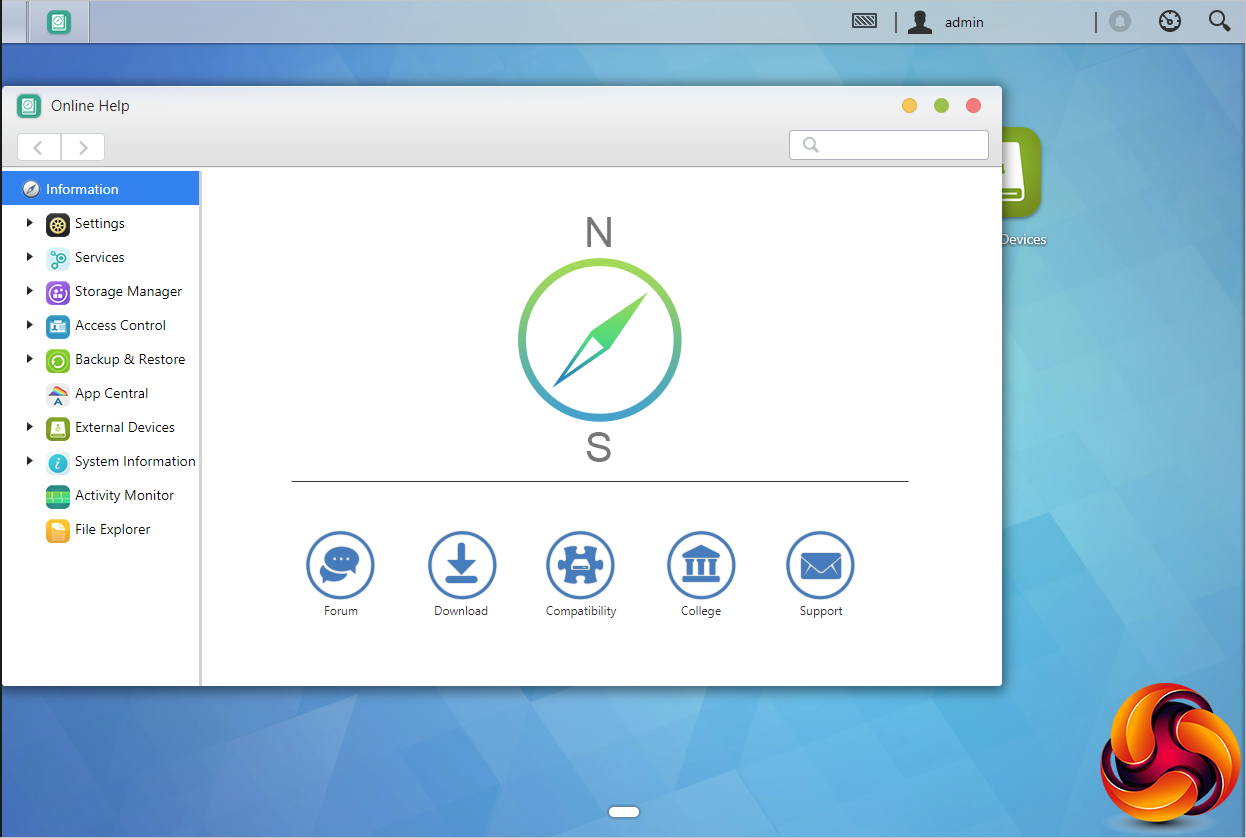Open the Forum icon
This screenshot has width=1246, height=838.
click(x=340, y=565)
